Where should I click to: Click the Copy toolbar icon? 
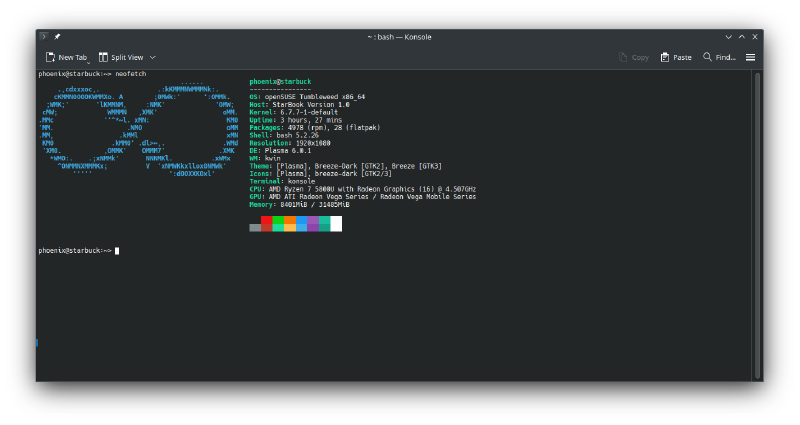coord(634,57)
